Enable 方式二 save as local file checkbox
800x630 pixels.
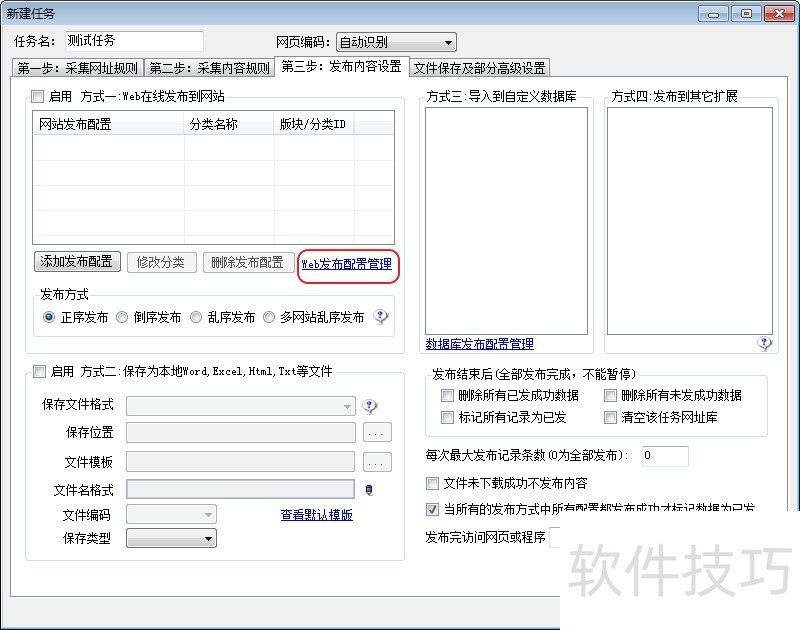[x=39, y=372]
